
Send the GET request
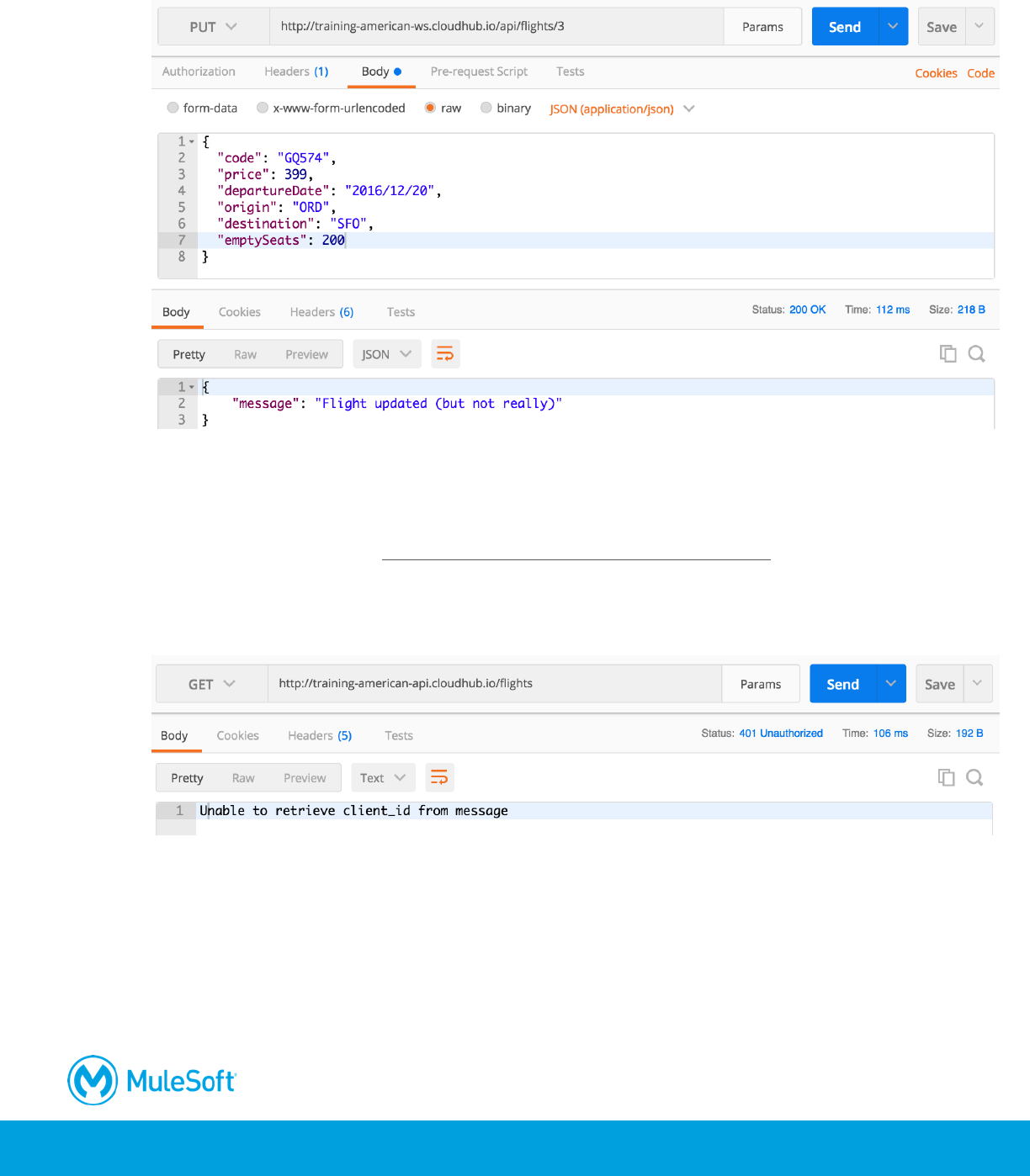tap(843, 684)
